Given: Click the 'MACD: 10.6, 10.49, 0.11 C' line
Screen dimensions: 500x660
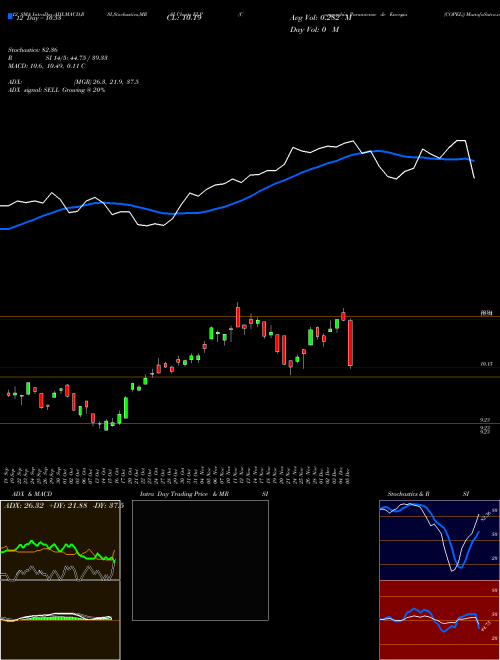Looking at the screenshot, I should pyautogui.click(x=47, y=66).
